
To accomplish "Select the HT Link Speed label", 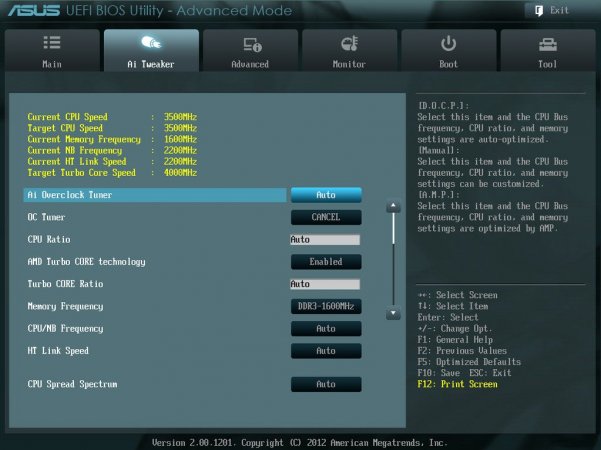I will pos(58,351).
